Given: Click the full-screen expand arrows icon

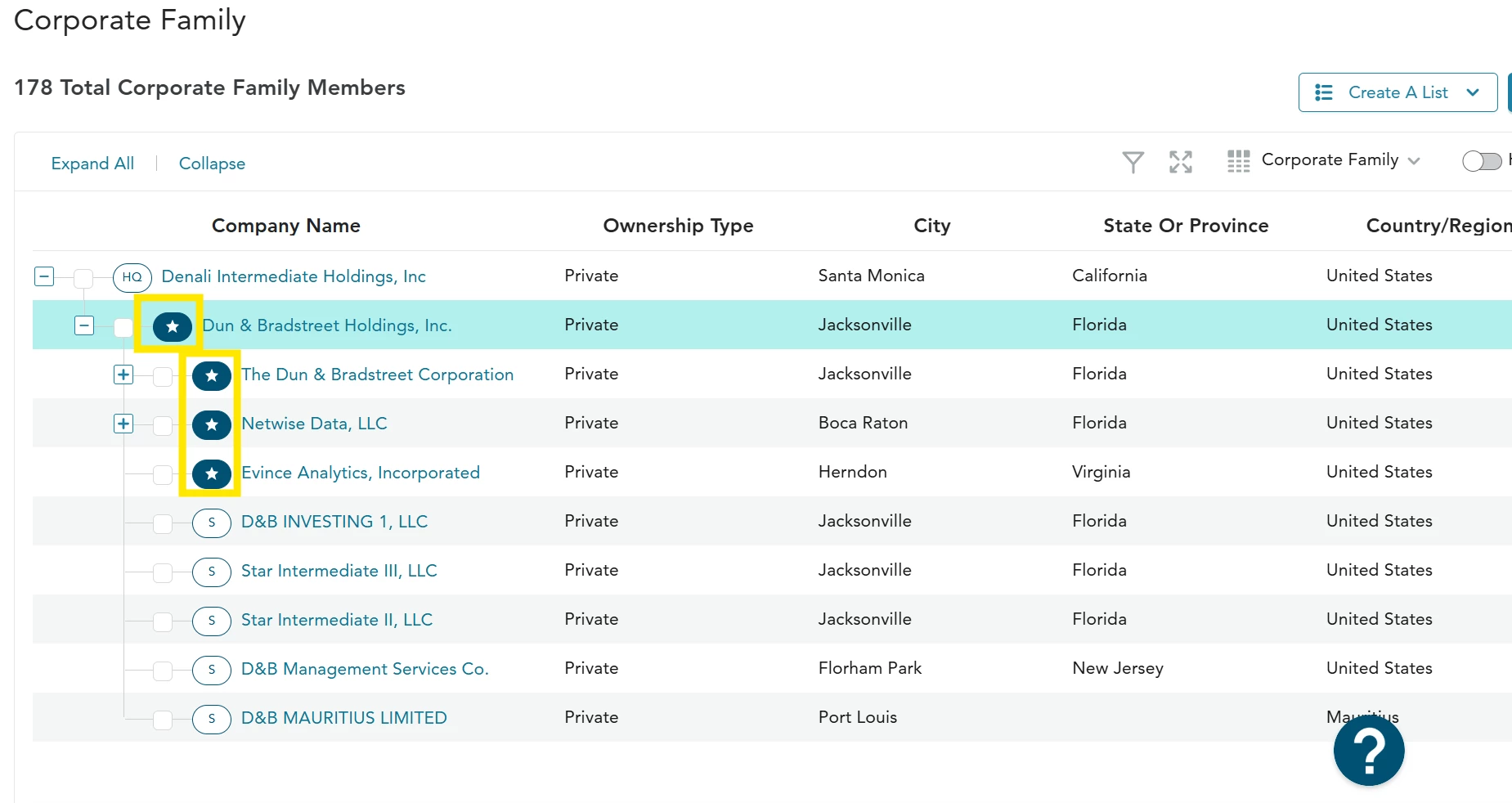Looking at the screenshot, I should (x=1180, y=162).
